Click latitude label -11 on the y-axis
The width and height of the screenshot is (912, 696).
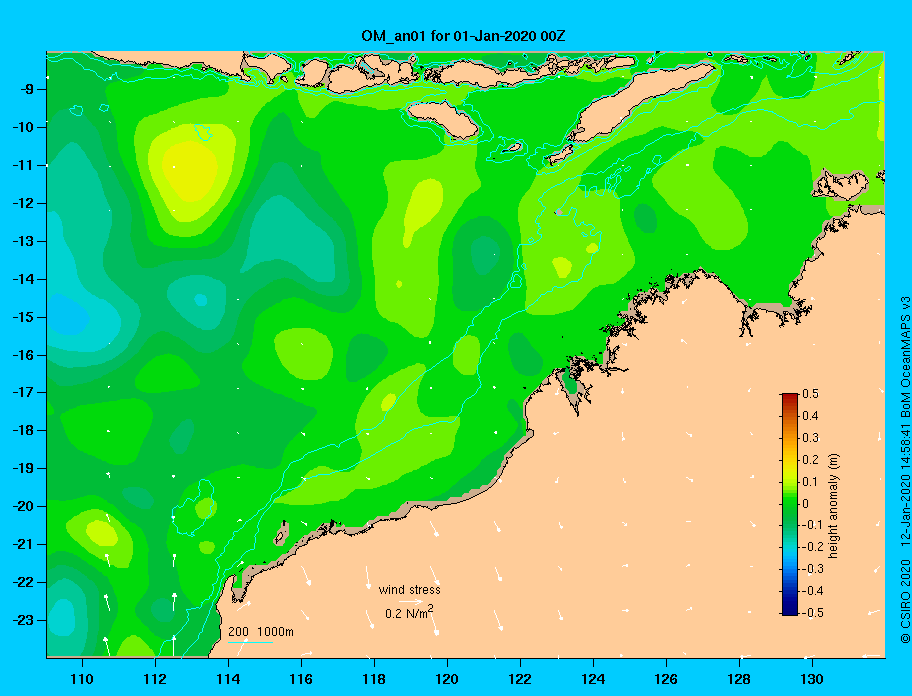(24, 165)
